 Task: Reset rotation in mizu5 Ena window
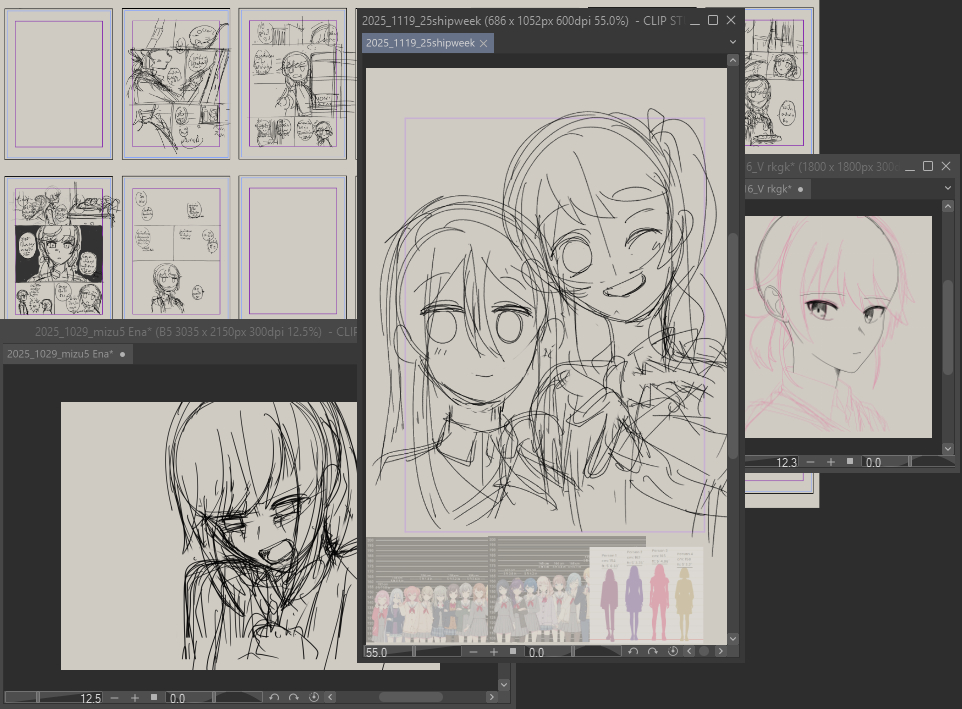313,697
